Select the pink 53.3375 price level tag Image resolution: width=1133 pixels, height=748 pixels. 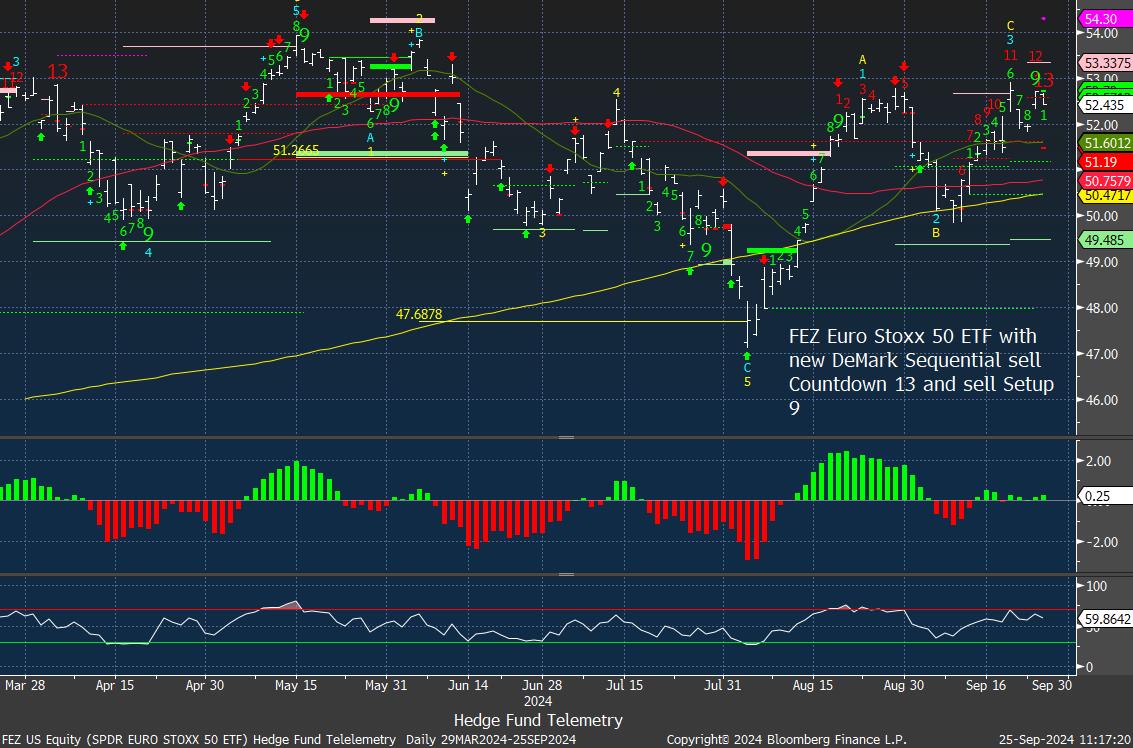[x=1105, y=62]
